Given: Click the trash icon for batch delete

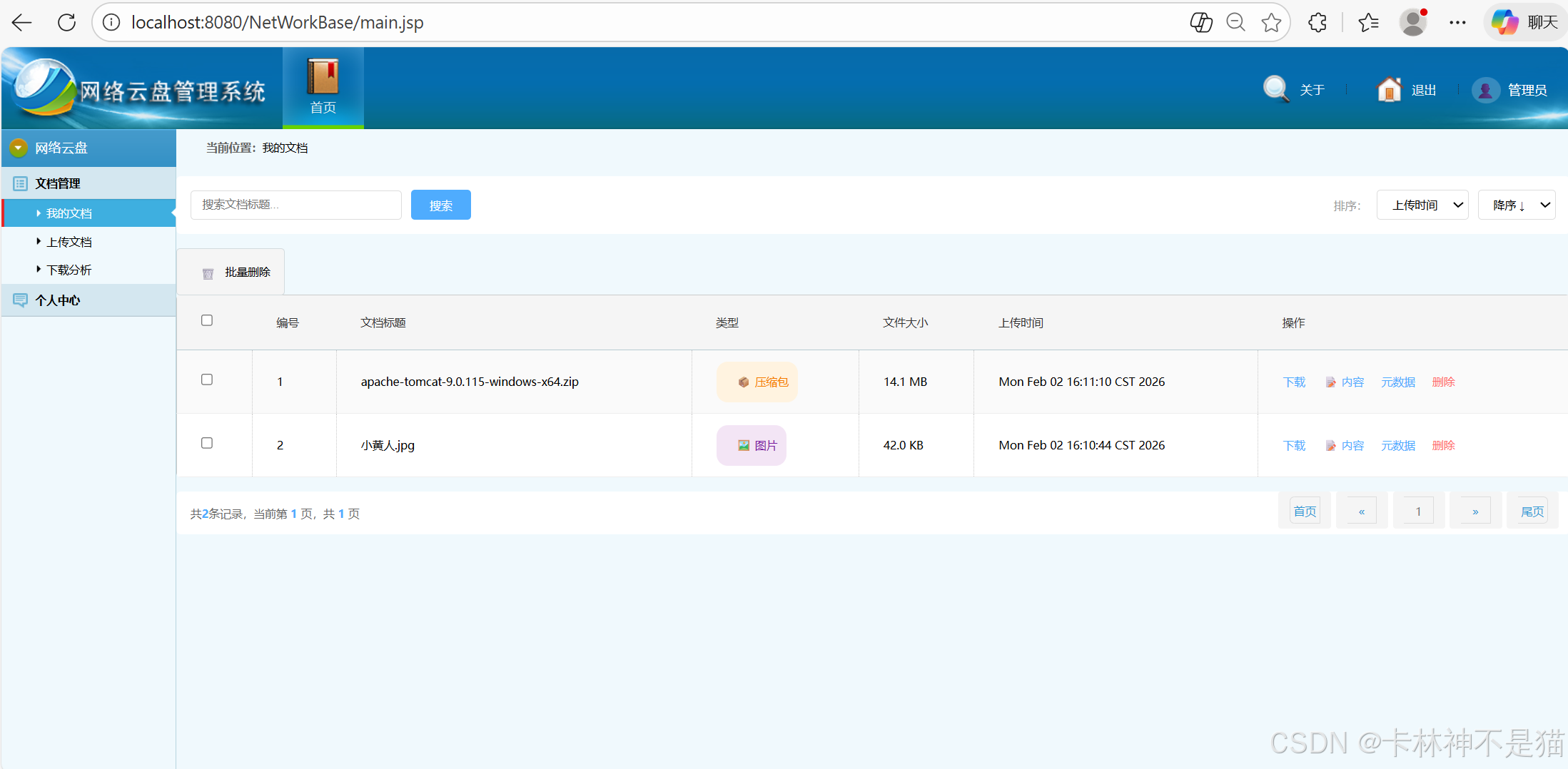Looking at the screenshot, I should (208, 273).
